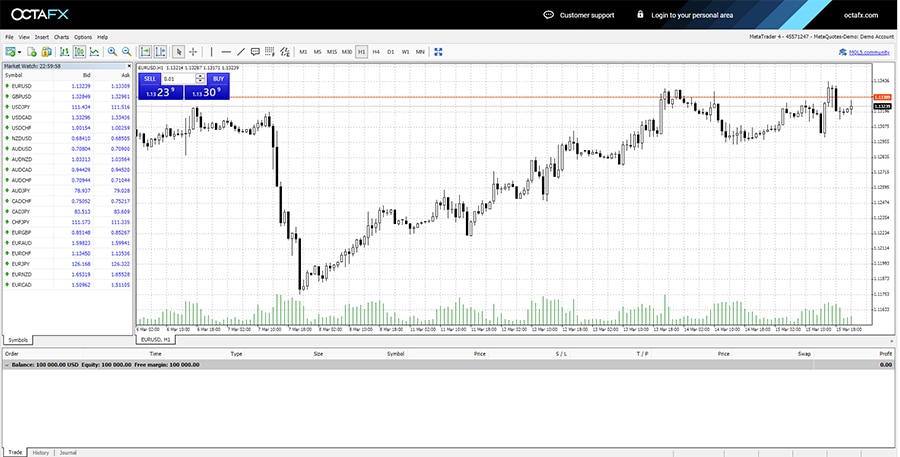Switch chart to line chart display
Viewport: 900px width, 457px height.
coord(94,51)
